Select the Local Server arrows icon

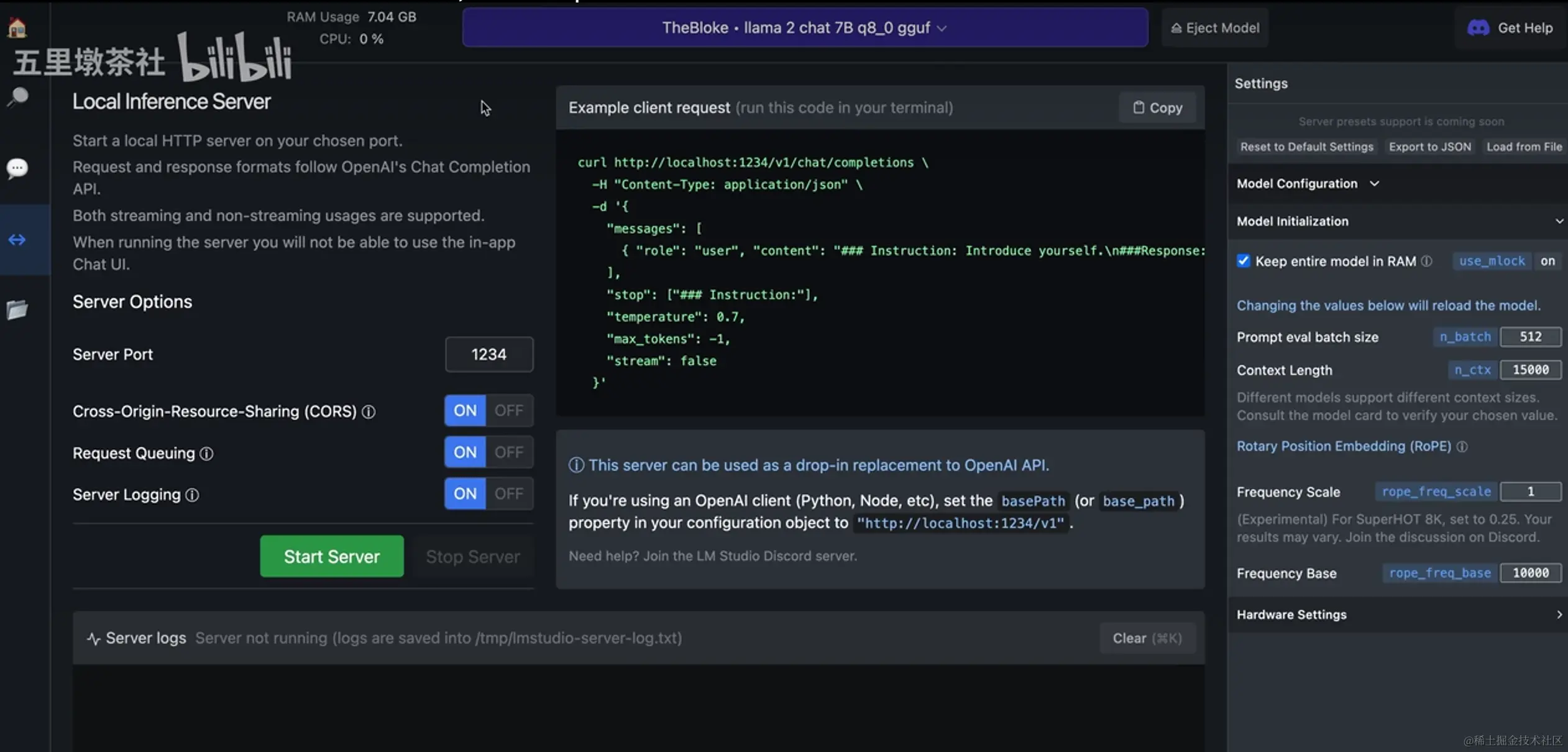[17, 239]
